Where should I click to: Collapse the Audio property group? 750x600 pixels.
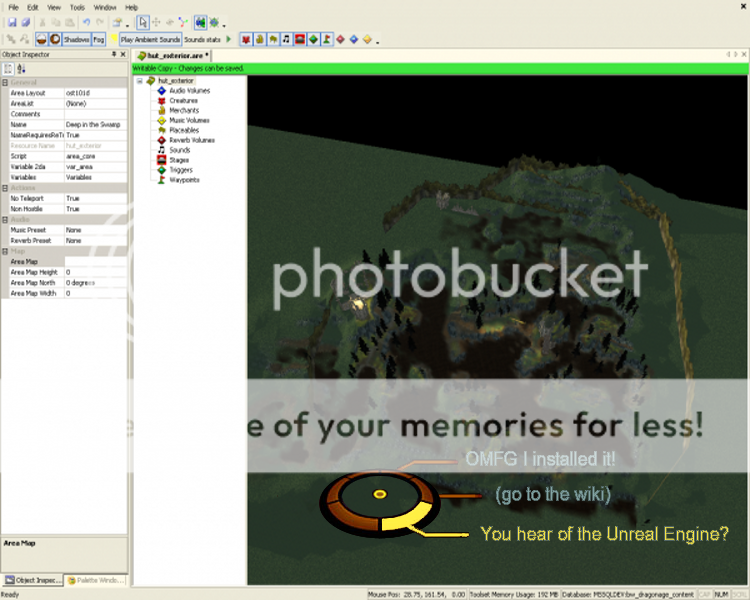5,220
